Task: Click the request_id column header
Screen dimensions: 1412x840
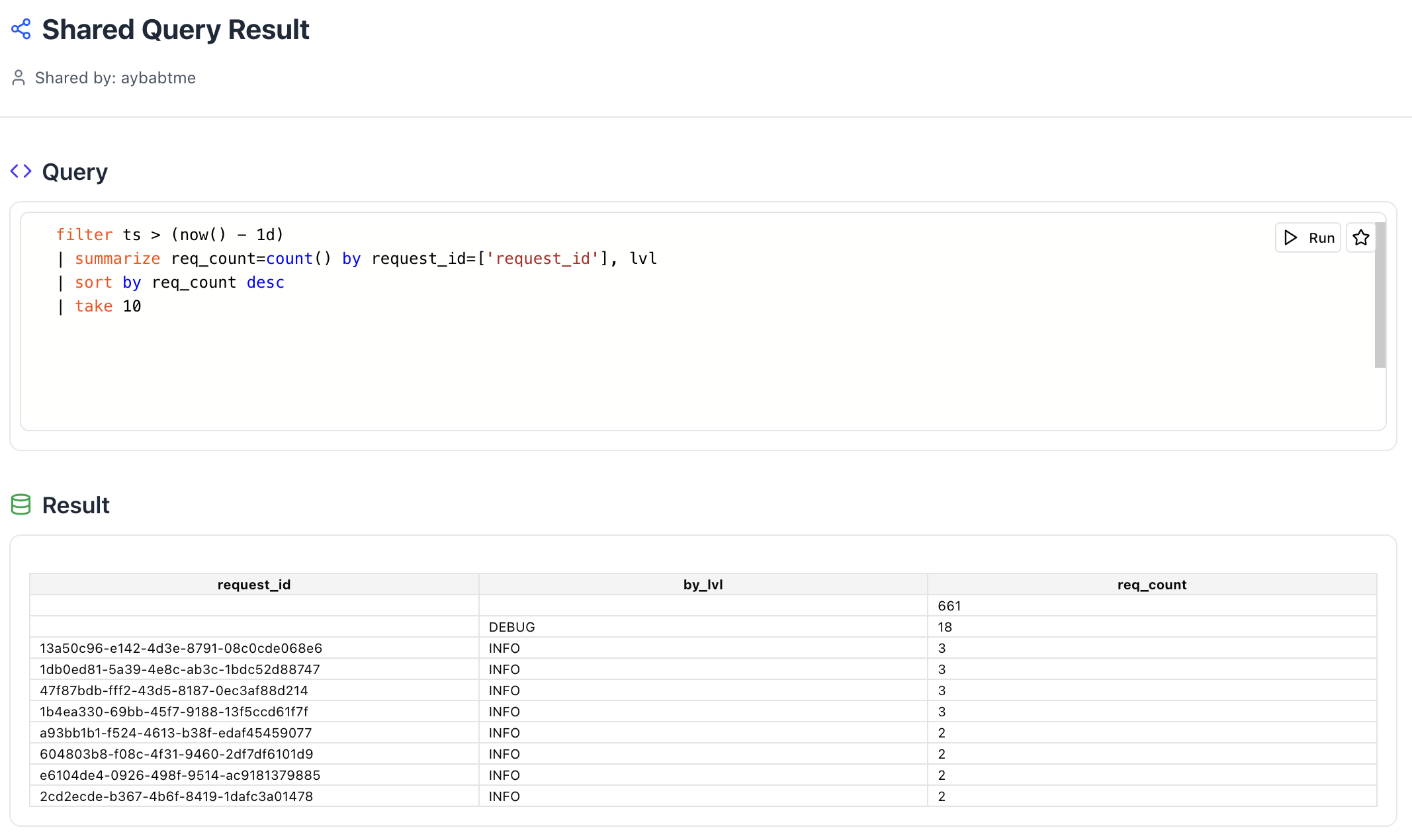Action: pos(254,585)
